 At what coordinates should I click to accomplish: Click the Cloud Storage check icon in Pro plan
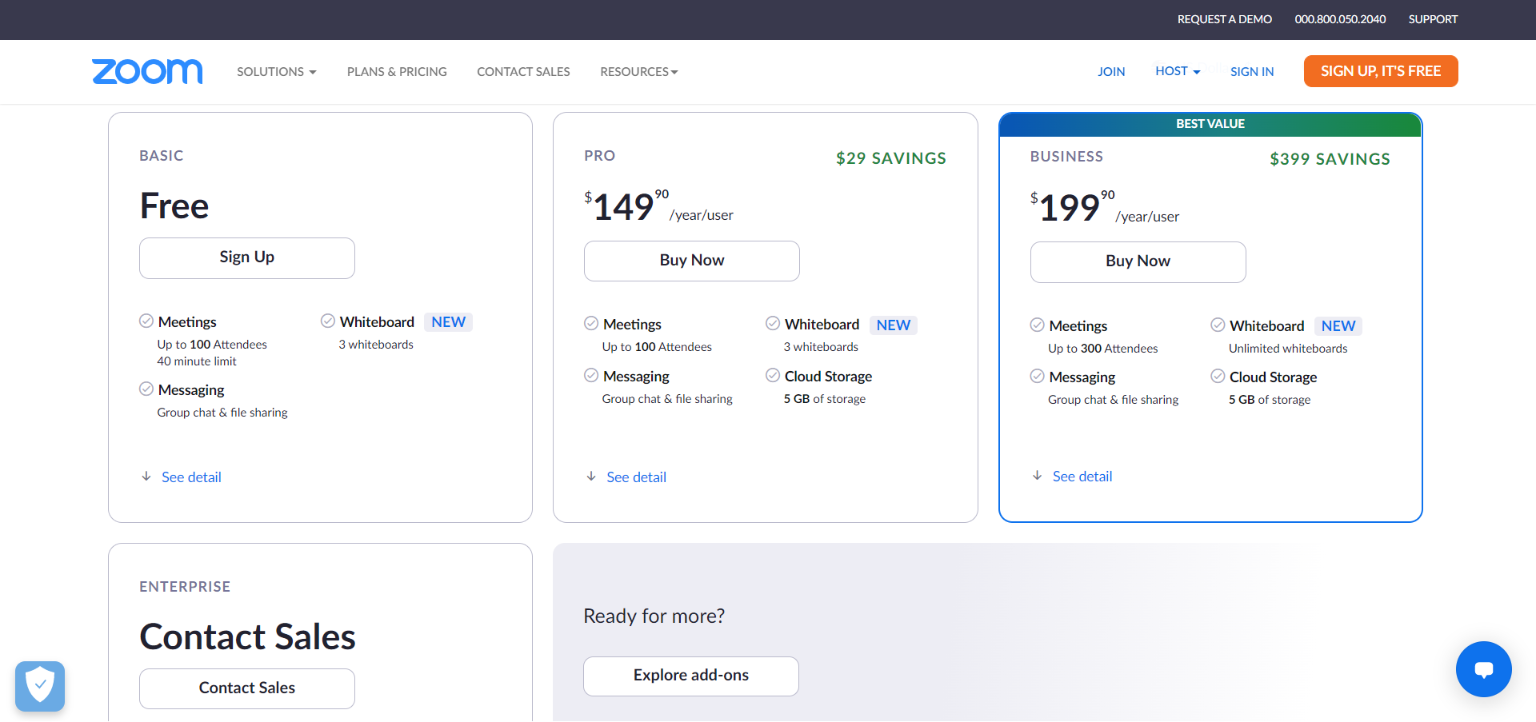coord(773,376)
